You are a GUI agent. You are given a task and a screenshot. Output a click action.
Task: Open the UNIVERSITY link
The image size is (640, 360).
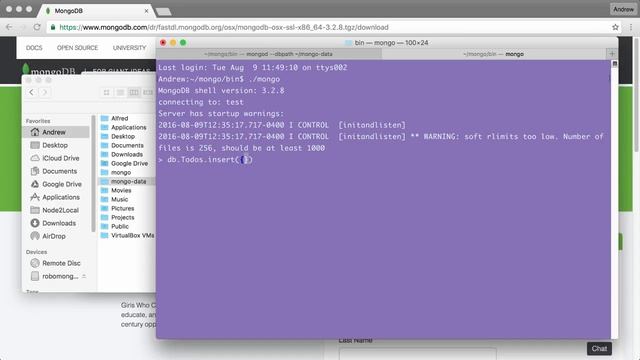click(129, 48)
